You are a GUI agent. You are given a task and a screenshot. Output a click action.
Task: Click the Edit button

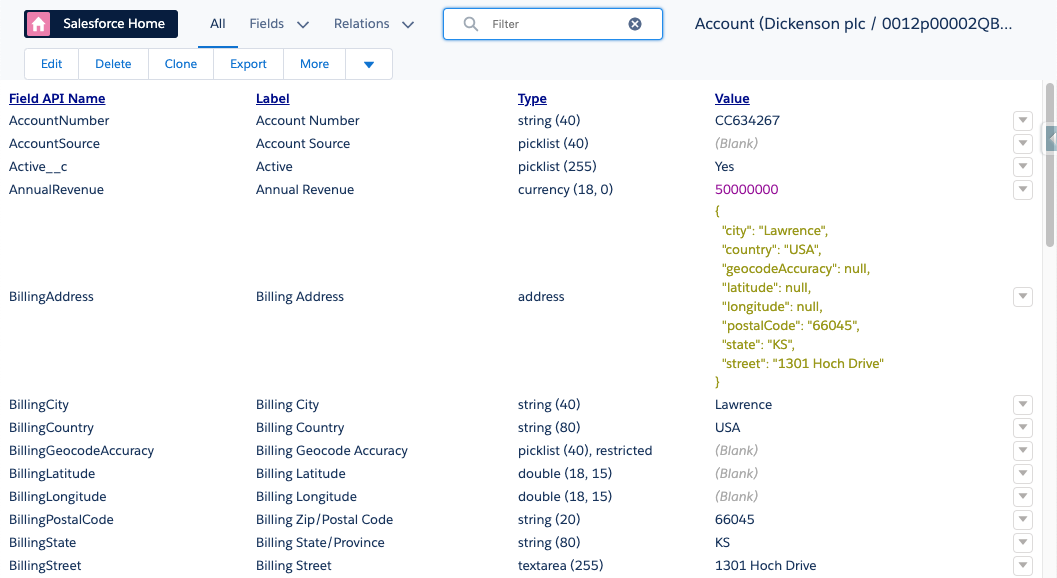[51, 64]
